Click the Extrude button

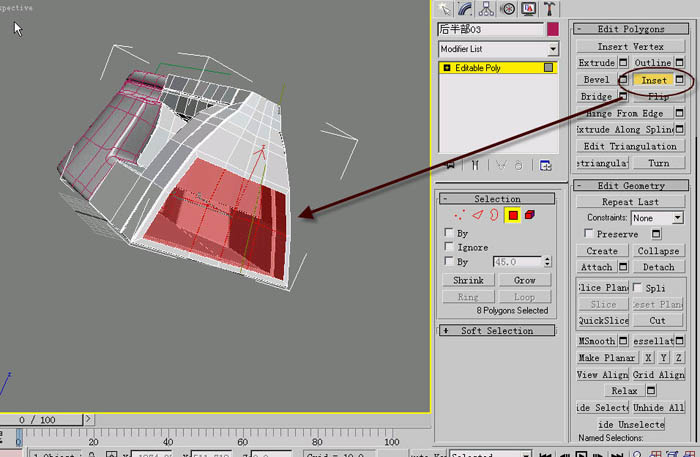pos(596,62)
